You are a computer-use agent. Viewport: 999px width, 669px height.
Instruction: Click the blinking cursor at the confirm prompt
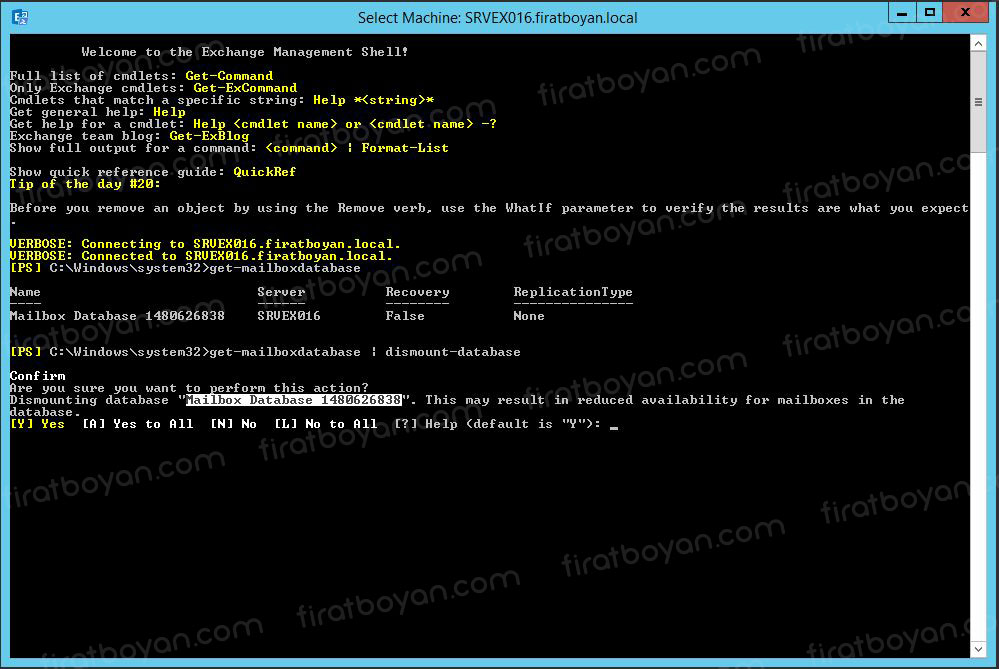614,427
